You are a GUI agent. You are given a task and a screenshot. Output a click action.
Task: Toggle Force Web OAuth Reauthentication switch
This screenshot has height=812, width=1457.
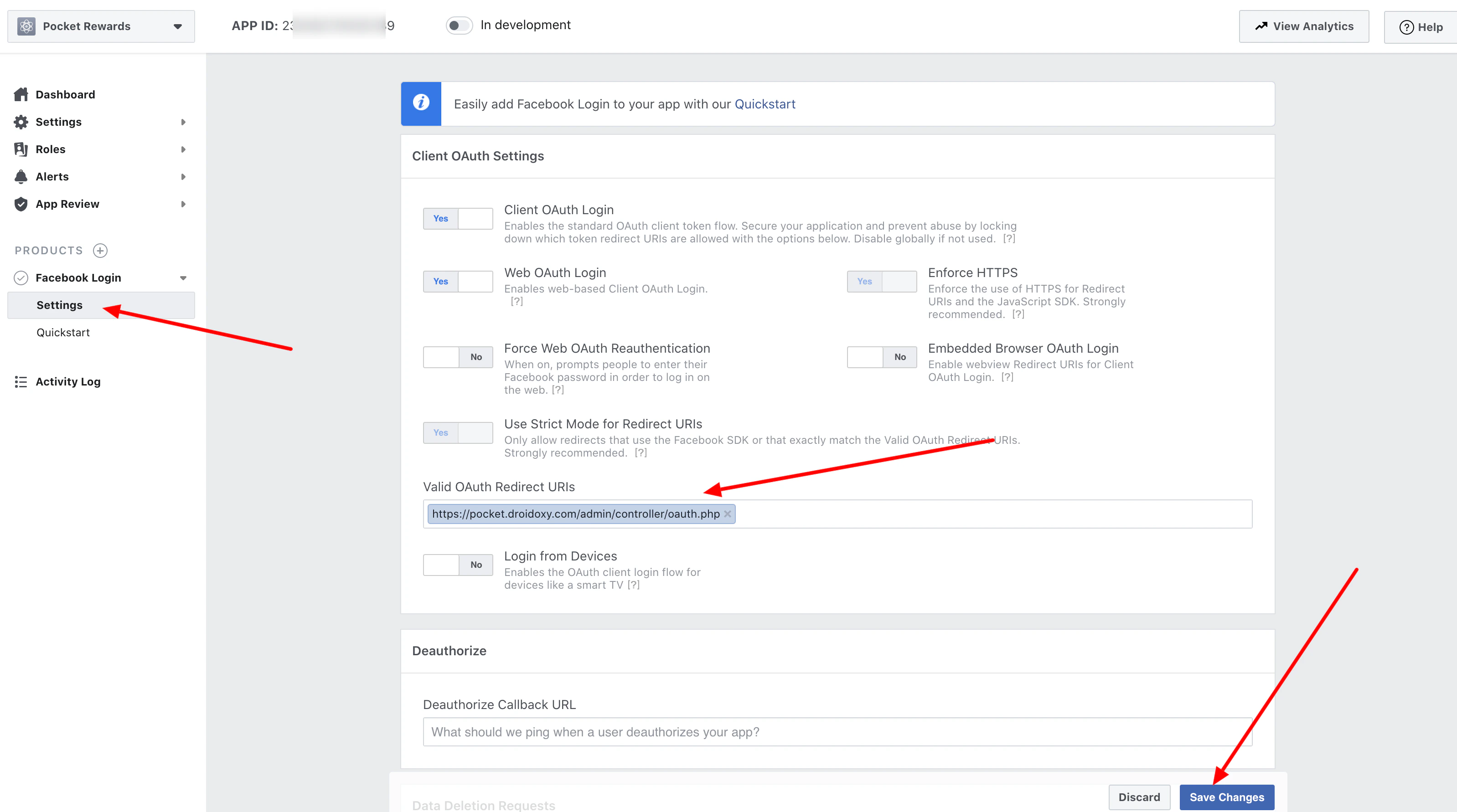(x=458, y=357)
